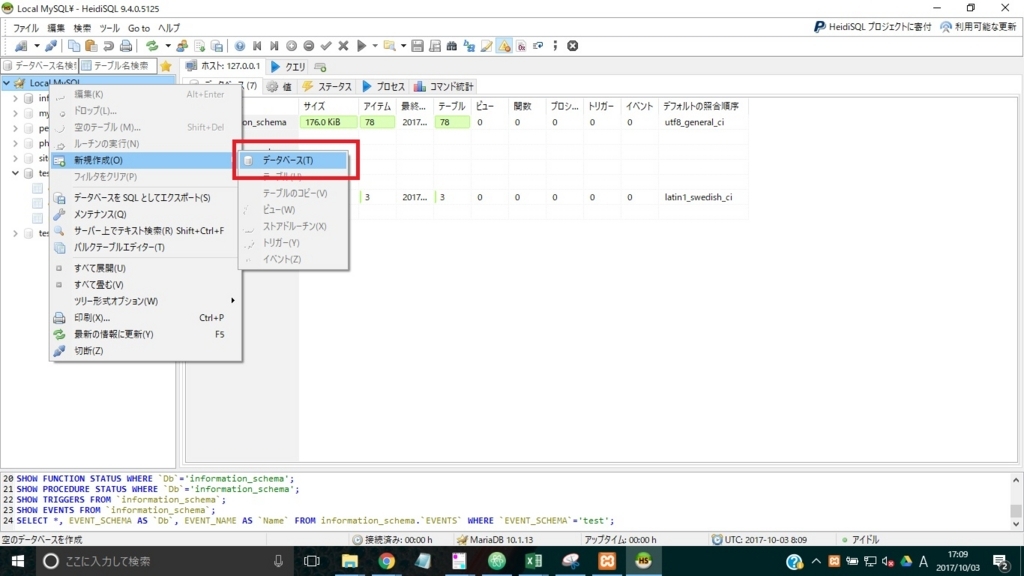Click the binoculars find text icon
Viewport: 1024px width, 576px height.
click(452, 46)
